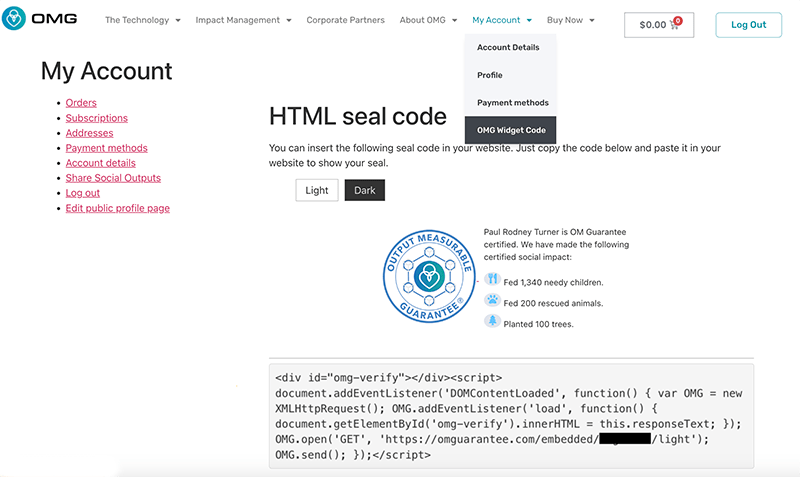Click the fed children utensils icon
This screenshot has height=477, width=800.
click(492, 281)
